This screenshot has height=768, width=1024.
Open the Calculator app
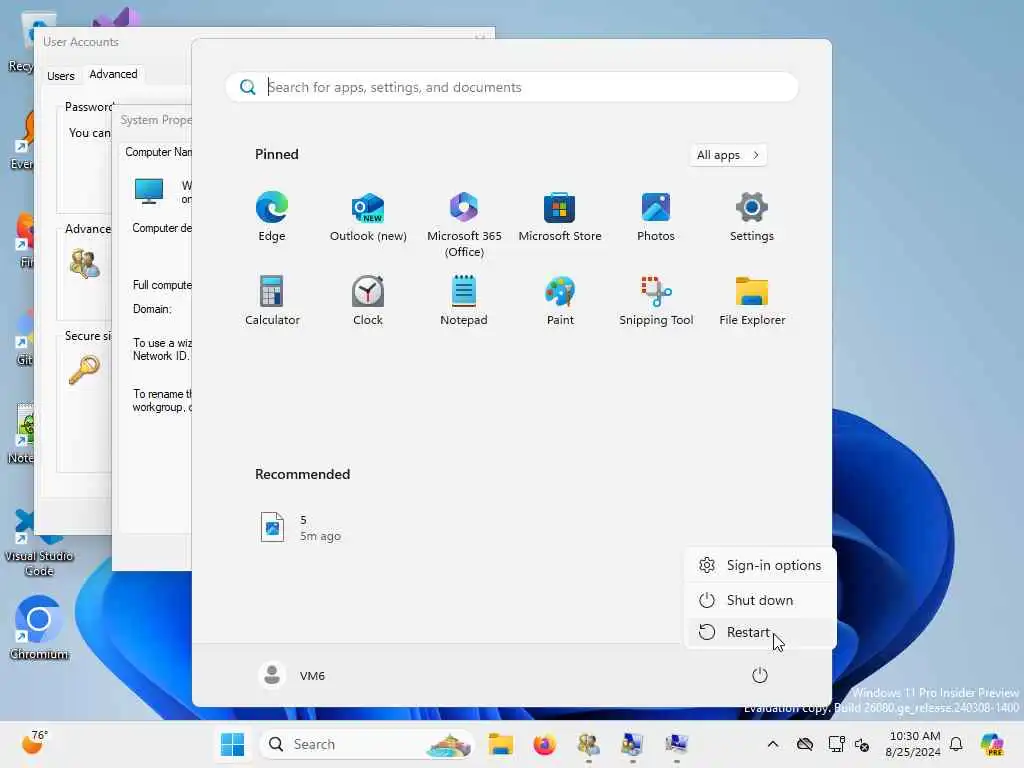pos(272,300)
